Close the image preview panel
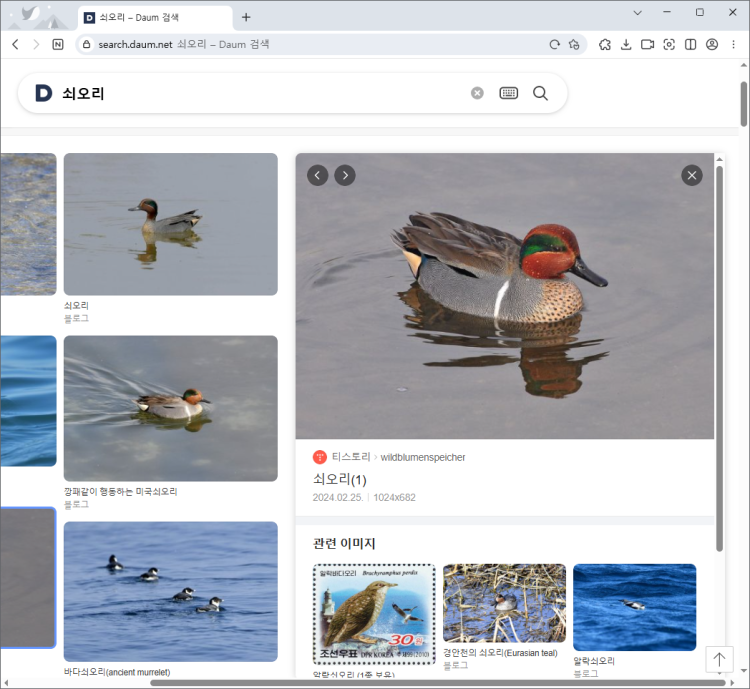Viewport: 750px width, 689px height. point(692,175)
